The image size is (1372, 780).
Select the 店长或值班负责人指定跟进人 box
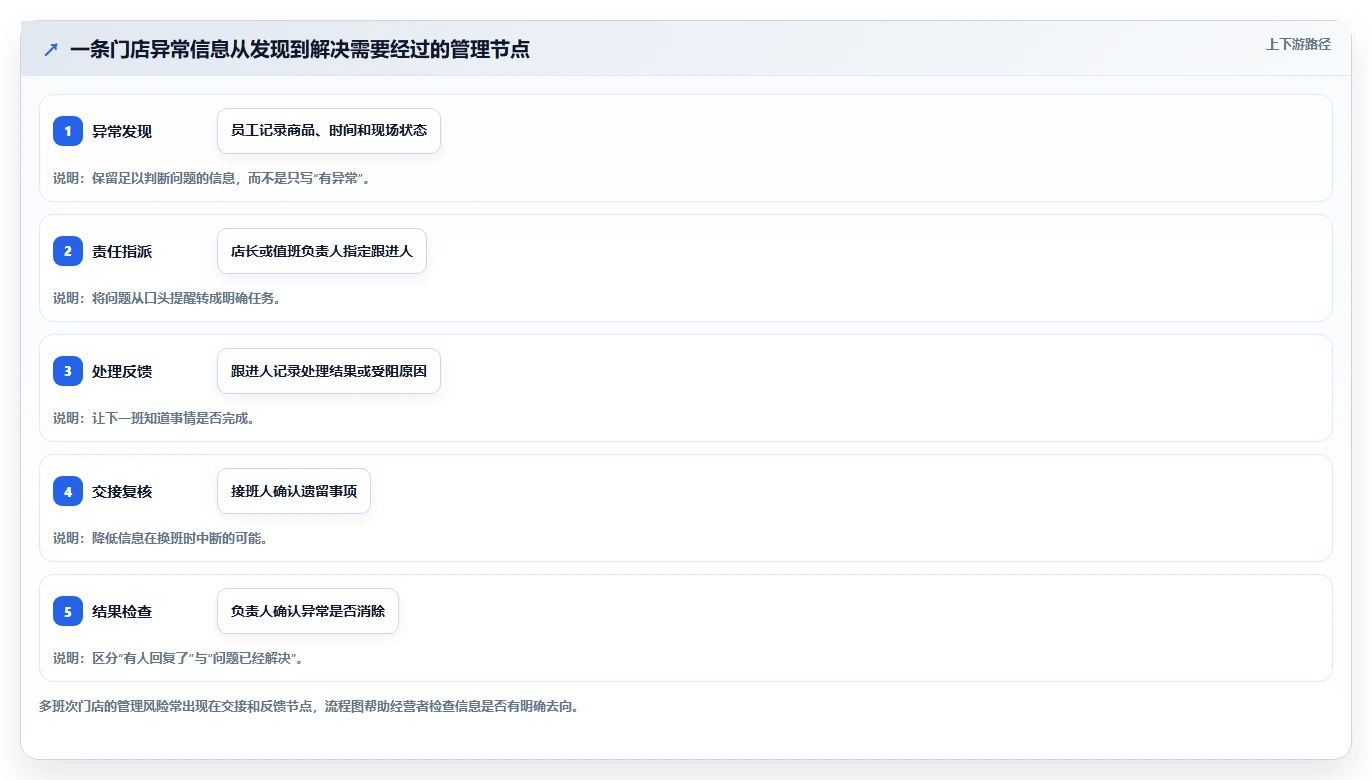coord(322,251)
